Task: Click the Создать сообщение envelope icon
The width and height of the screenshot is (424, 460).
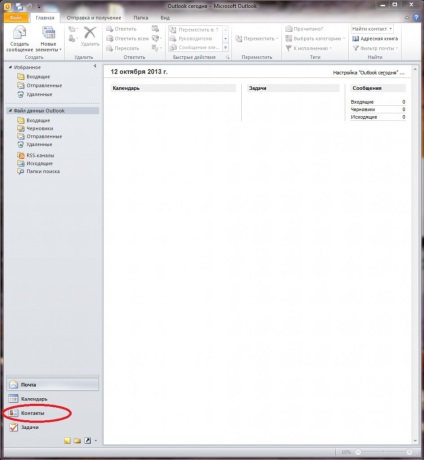Action: [19, 33]
